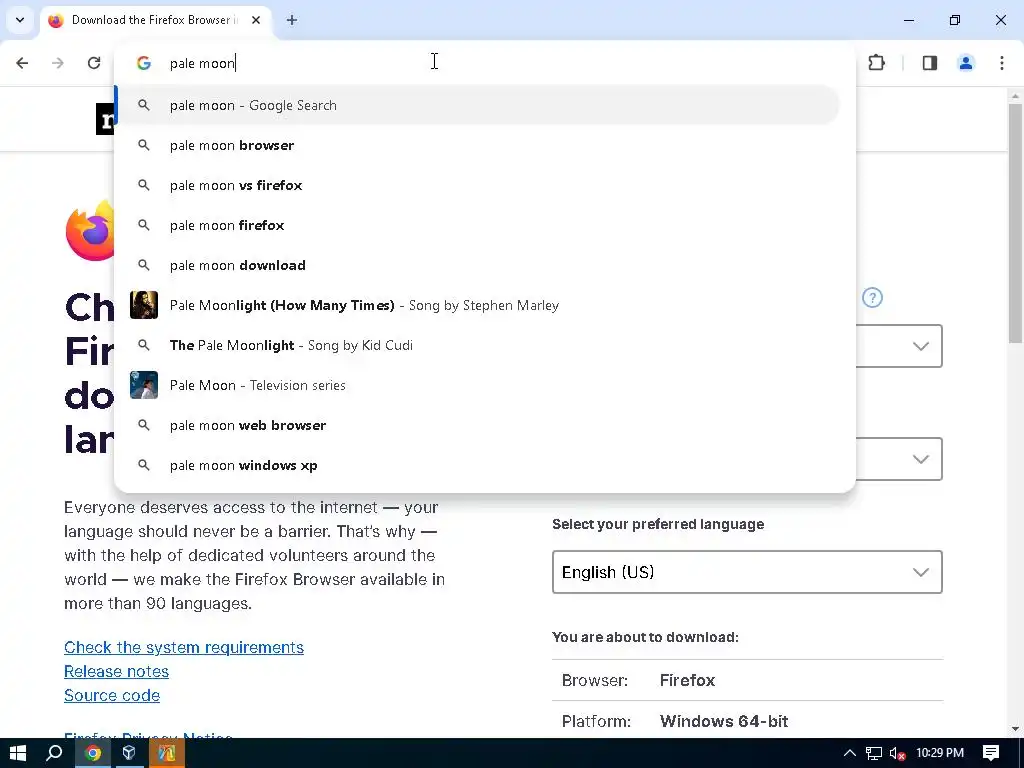
Task: Click the scrollbar down arrow
Action: pos(1015,729)
